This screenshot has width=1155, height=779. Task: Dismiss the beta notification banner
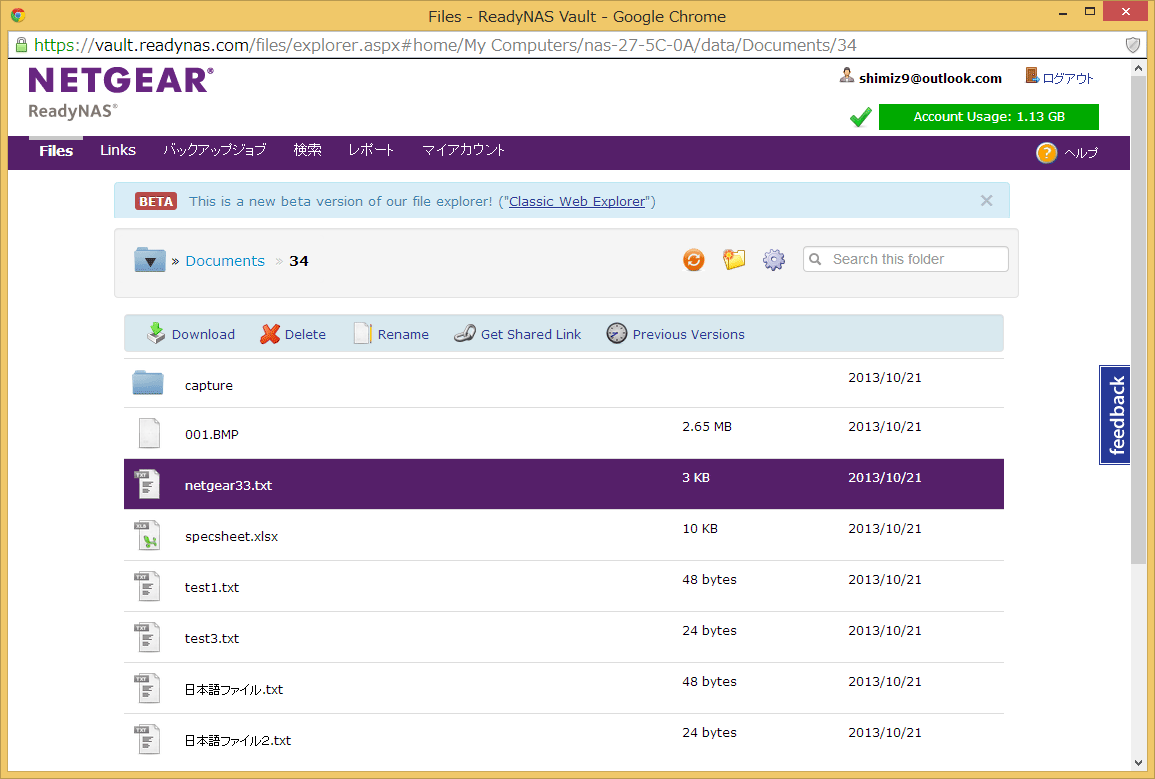[x=986, y=201]
